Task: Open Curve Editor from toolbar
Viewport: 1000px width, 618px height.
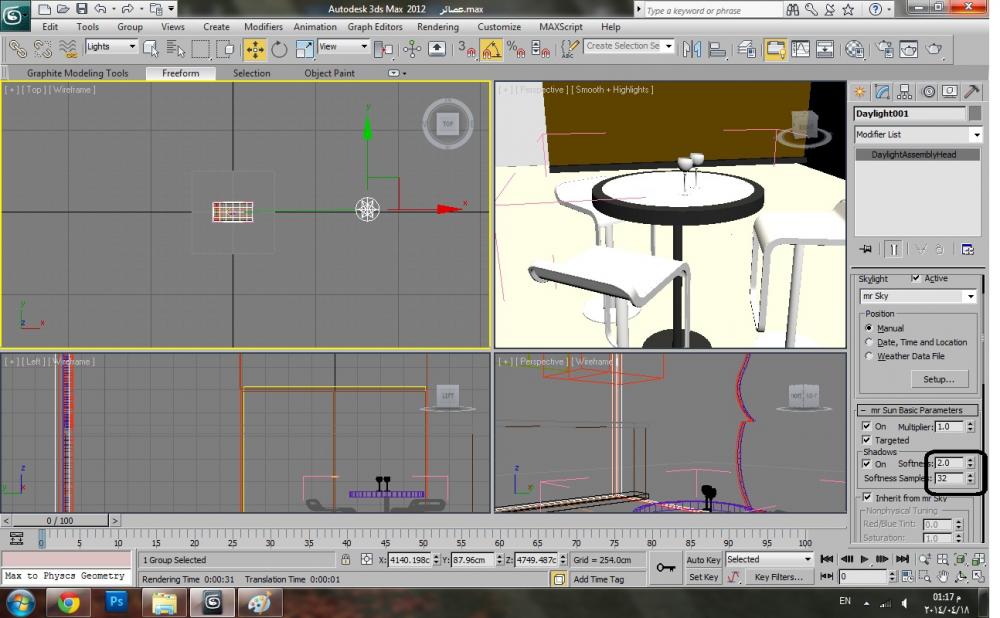Action: [800, 48]
